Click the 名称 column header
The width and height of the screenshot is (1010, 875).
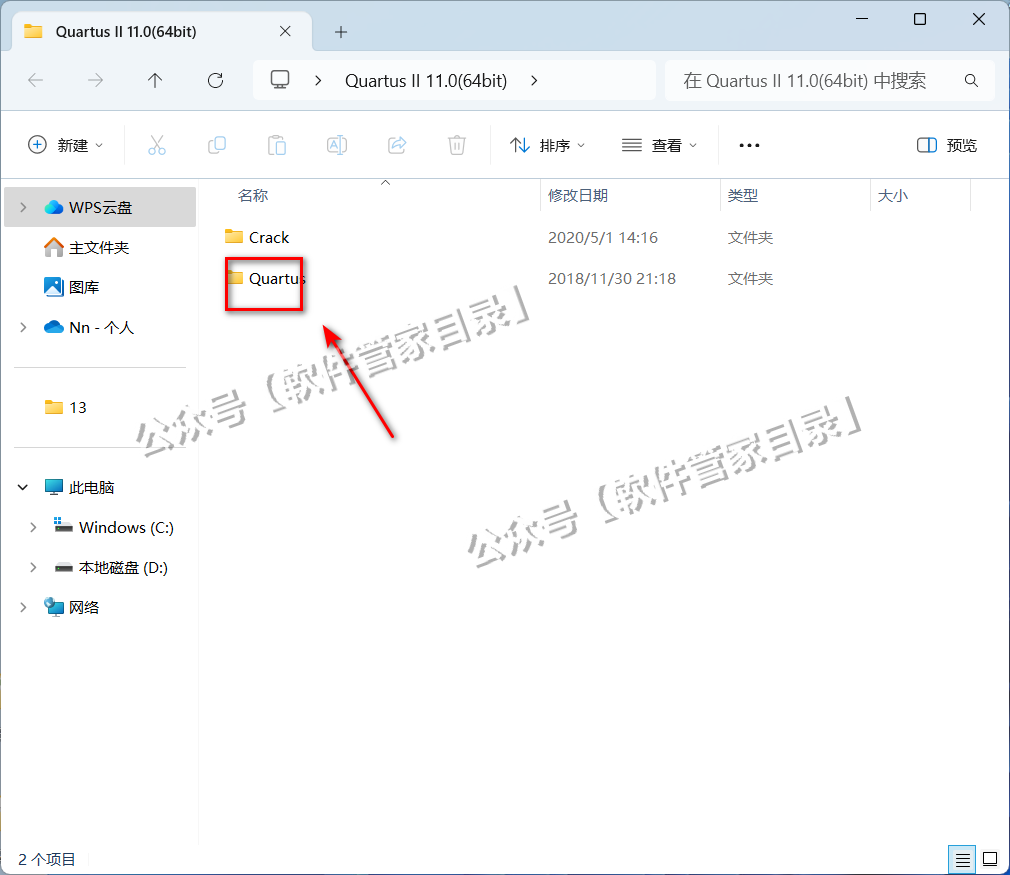[253, 195]
